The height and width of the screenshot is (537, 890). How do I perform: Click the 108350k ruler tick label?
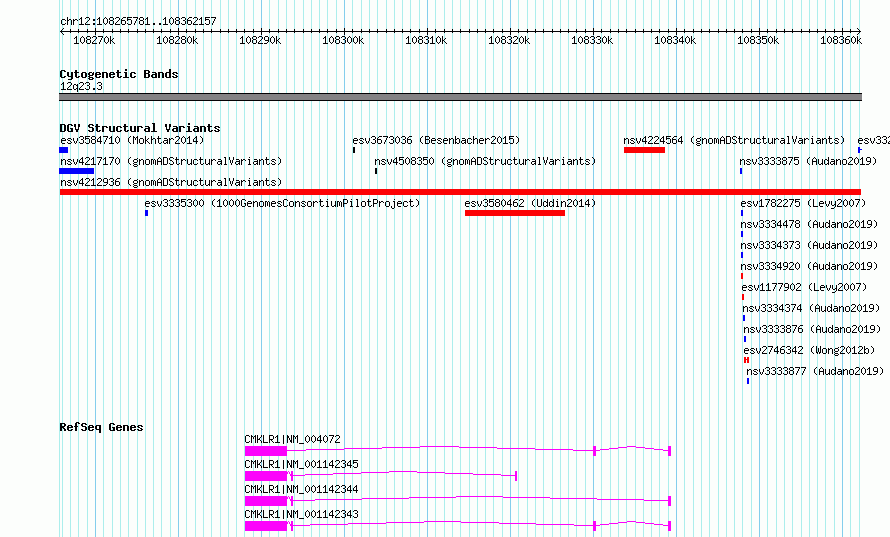tap(758, 40)
